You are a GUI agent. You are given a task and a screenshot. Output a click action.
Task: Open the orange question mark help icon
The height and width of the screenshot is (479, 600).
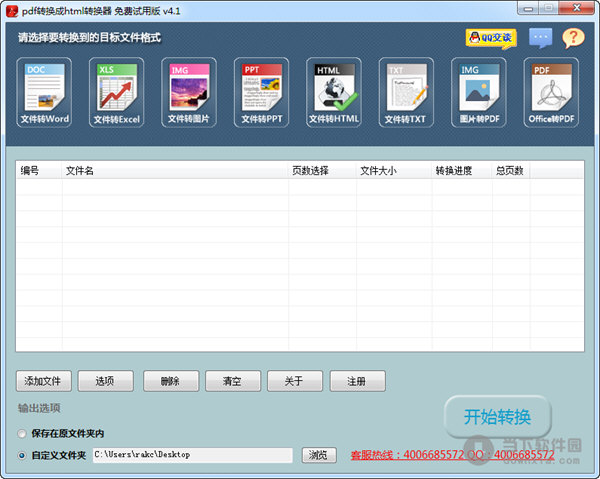click(x=573, y=38)
